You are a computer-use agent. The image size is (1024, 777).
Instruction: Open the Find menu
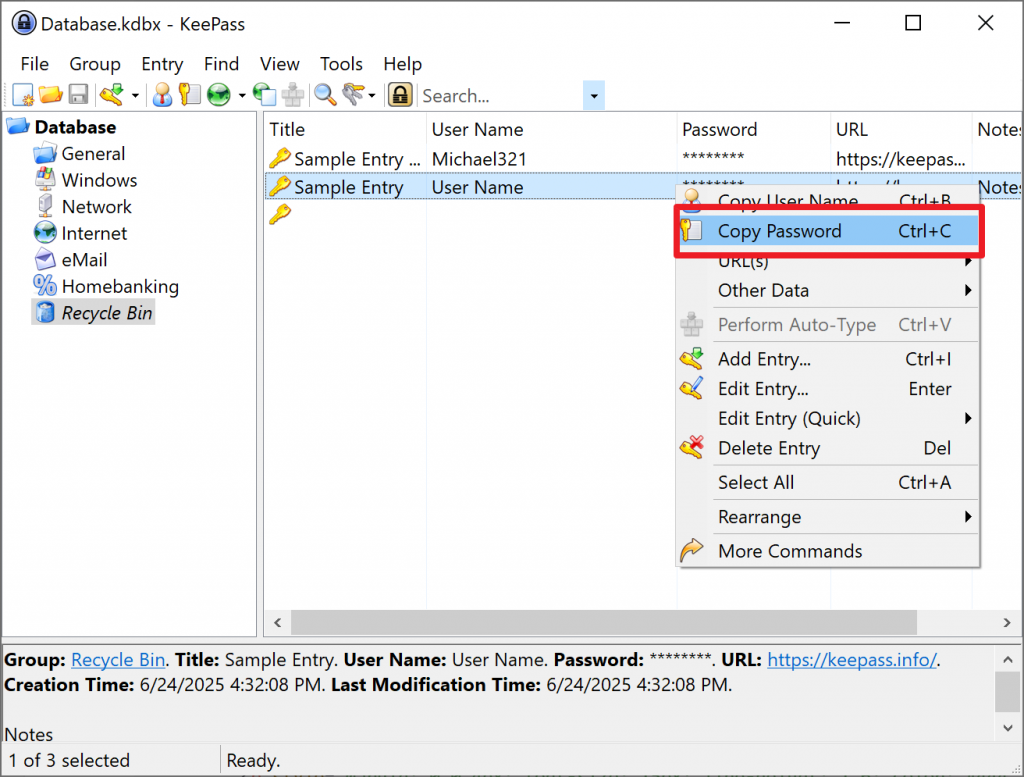221,64
